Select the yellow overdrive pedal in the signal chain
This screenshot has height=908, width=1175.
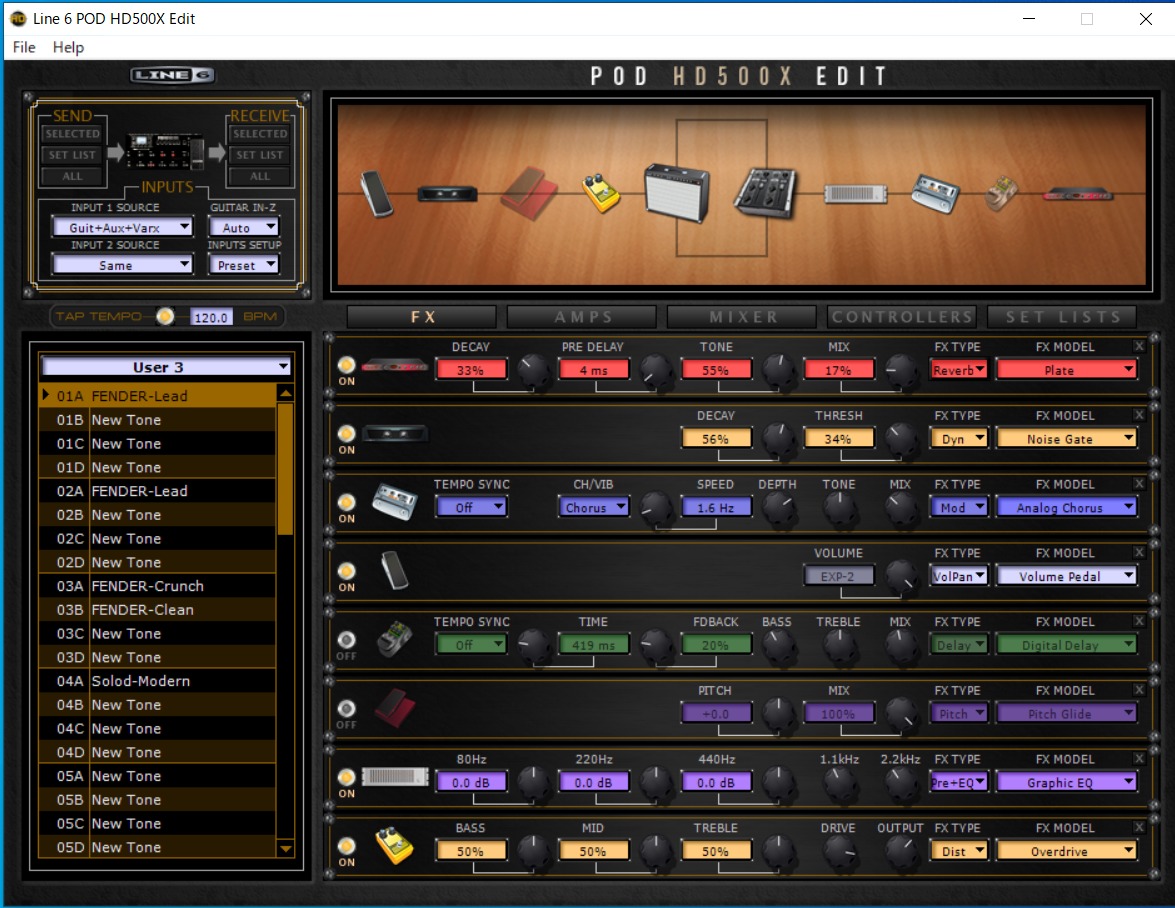[x=602, y=193]
